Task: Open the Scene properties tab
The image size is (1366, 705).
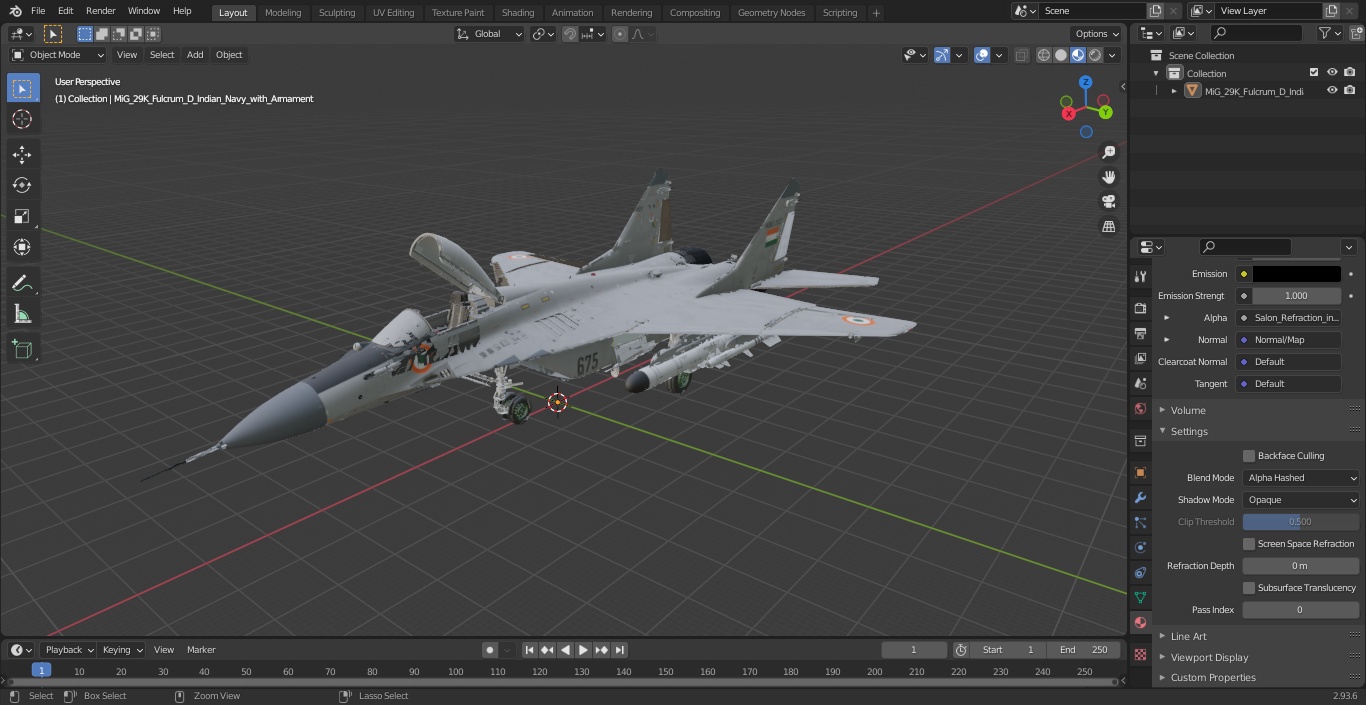Action: [x=1140, y=383]
